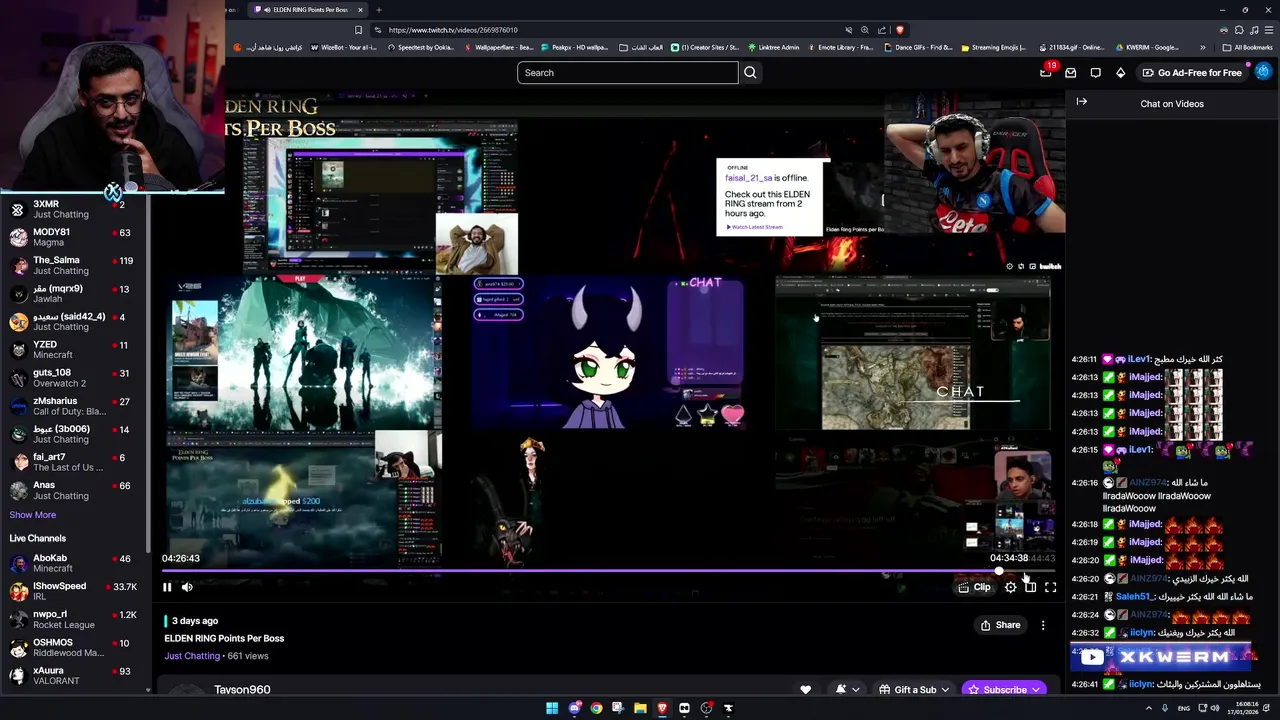Open AboKab live channel
This screenshot has height=720, width=1280.
[74, 563]
